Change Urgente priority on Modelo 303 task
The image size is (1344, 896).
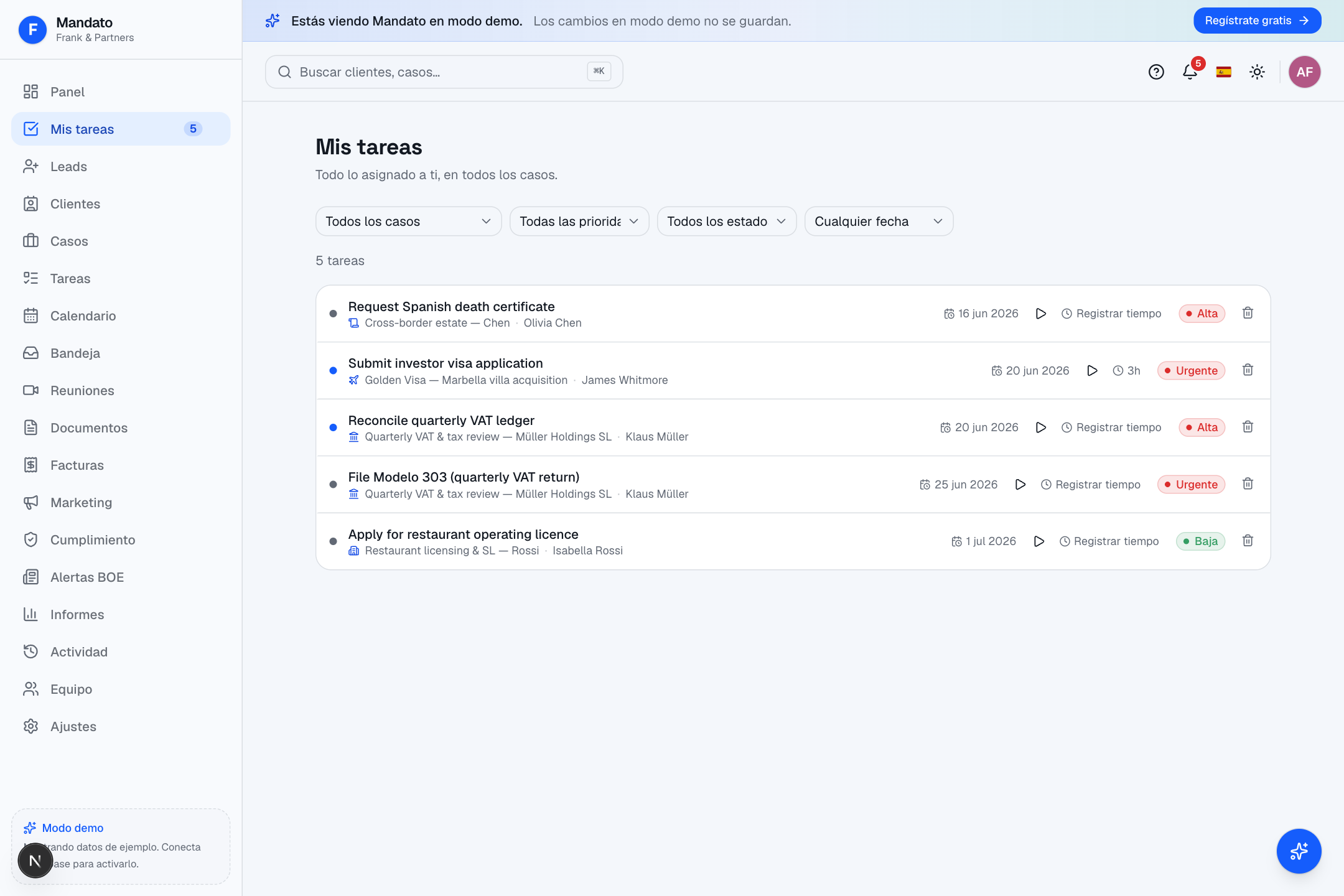[x=1191, y=485]
